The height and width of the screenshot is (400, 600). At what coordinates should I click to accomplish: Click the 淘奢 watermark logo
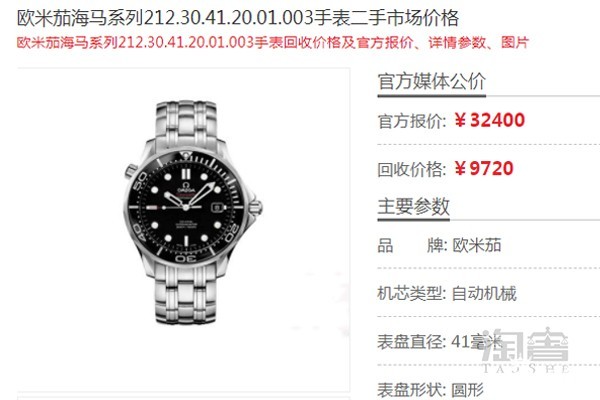(x=525, y=350)
